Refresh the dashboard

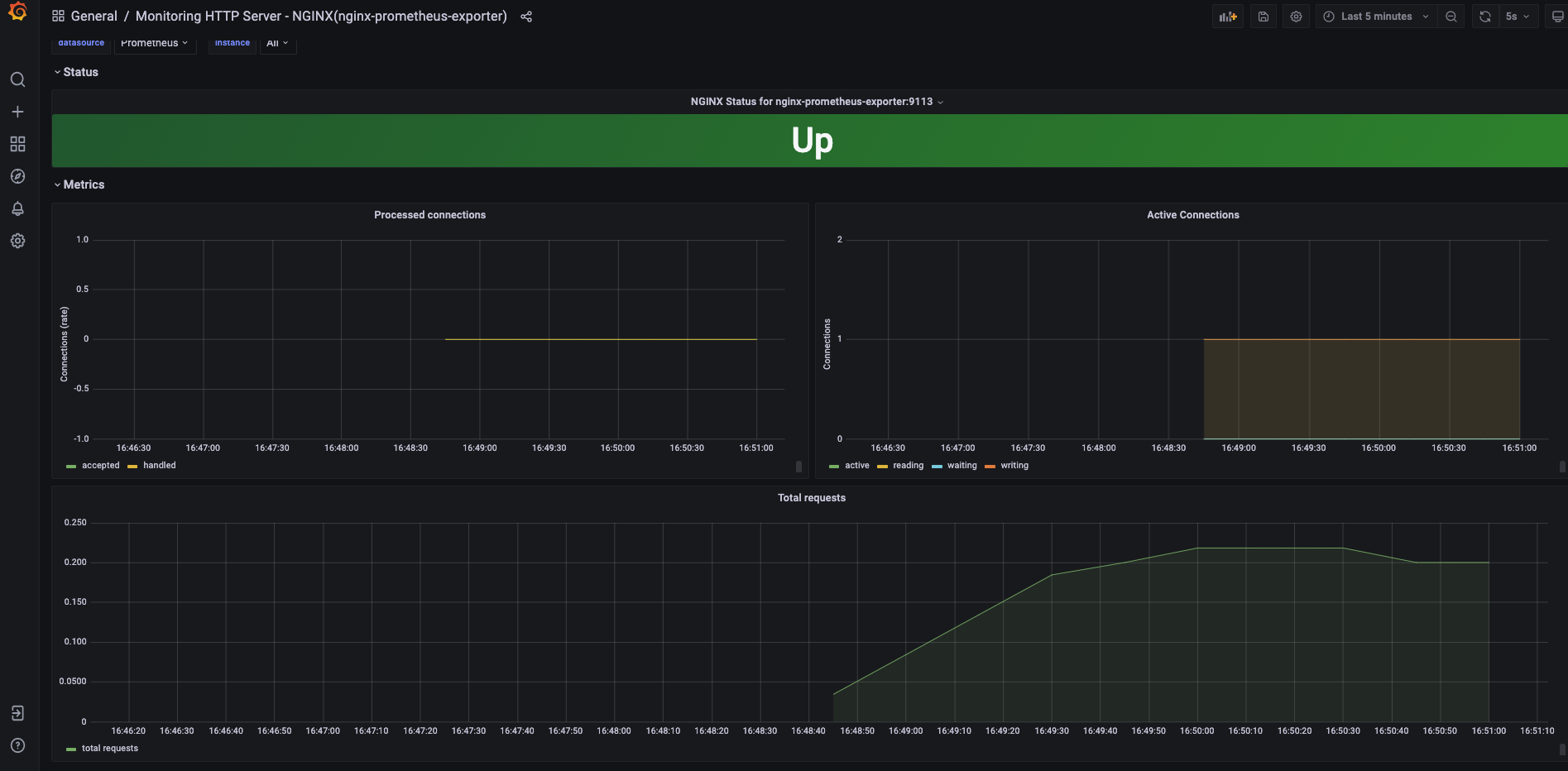coord(1485,17)
